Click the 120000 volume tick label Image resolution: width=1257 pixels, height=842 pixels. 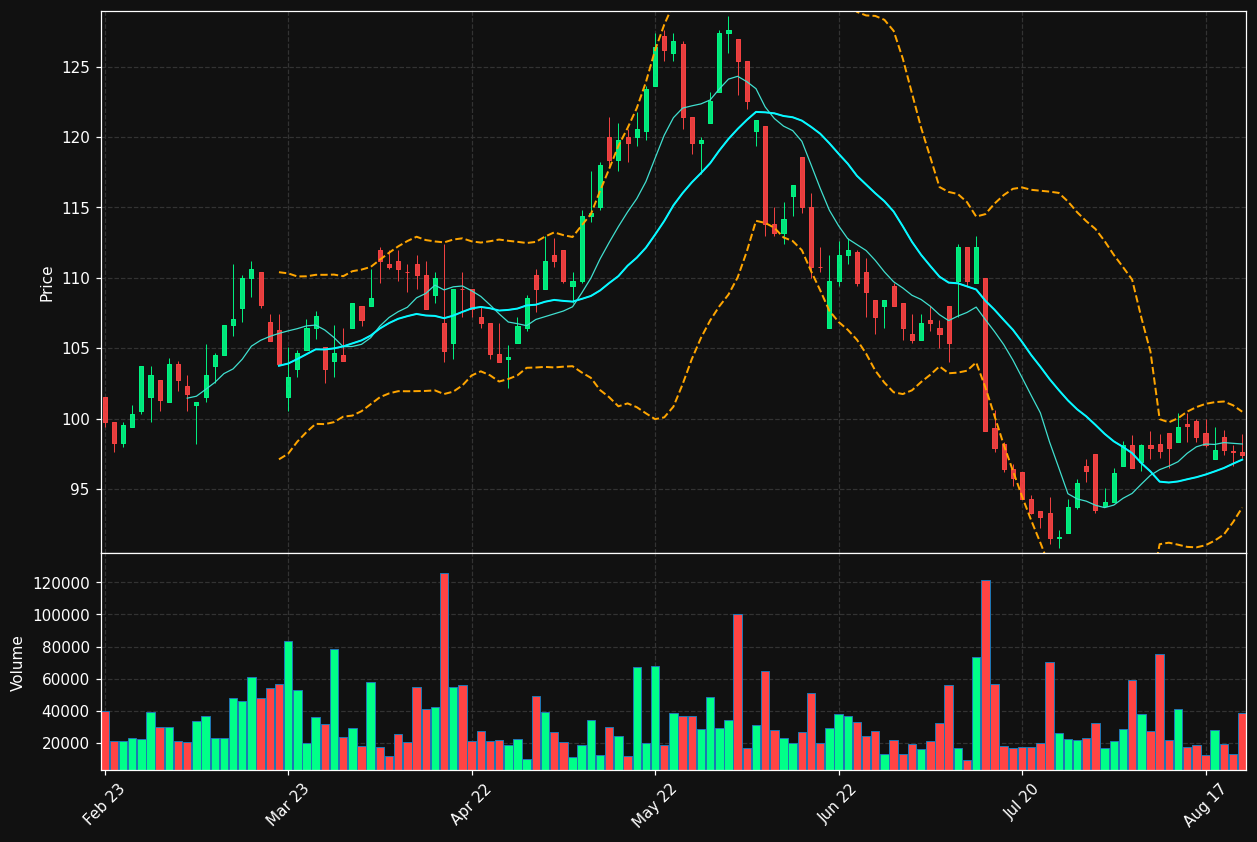tap(63, 583)
